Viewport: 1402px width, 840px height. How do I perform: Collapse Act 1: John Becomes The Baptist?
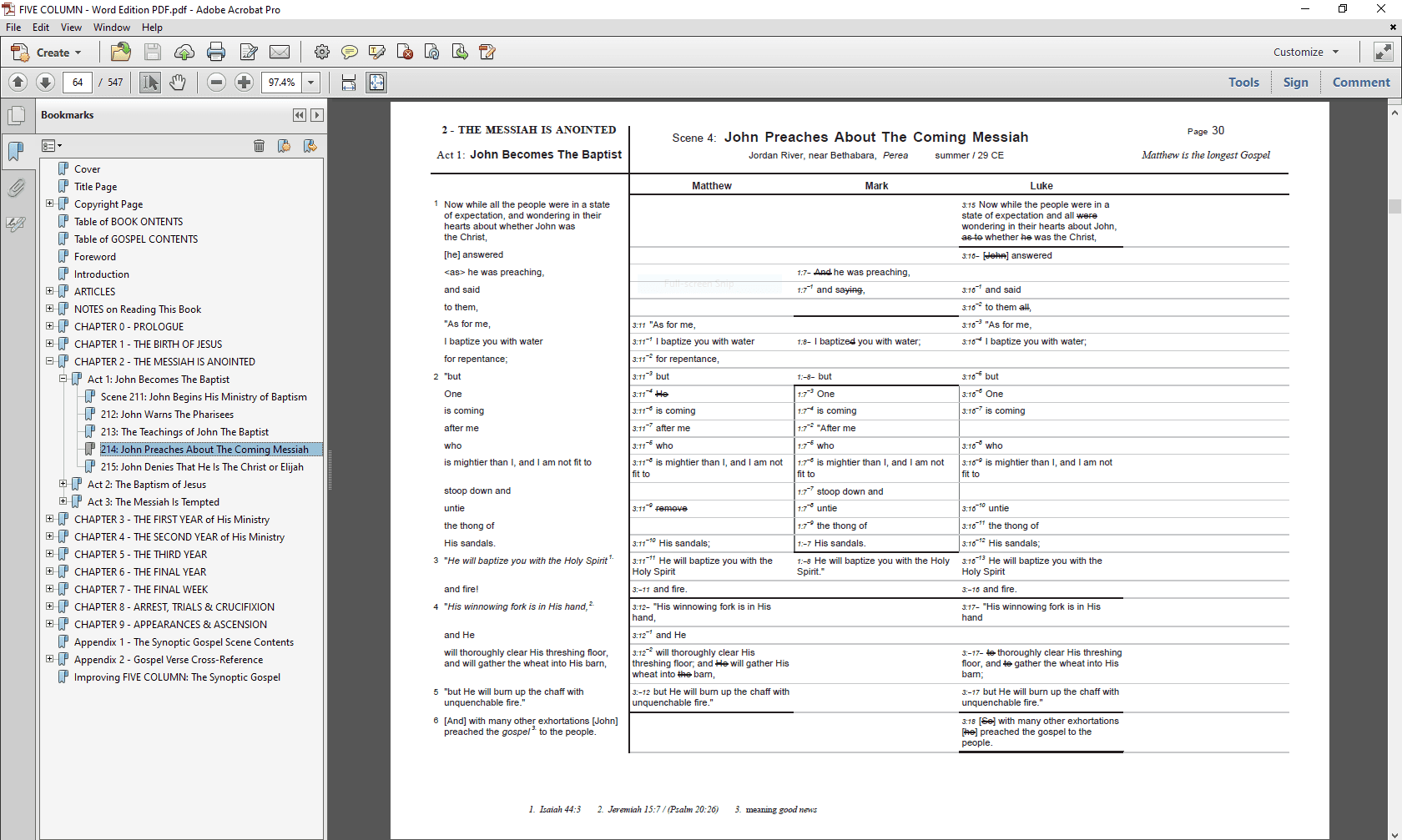tap(63, 379)
